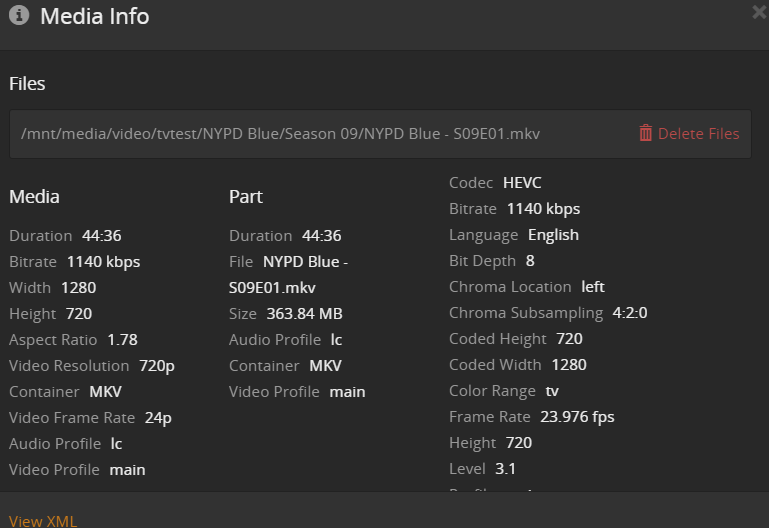Viewport: 769px width, 528px height.
Task: Click the English language value
Action: [553, 235]
